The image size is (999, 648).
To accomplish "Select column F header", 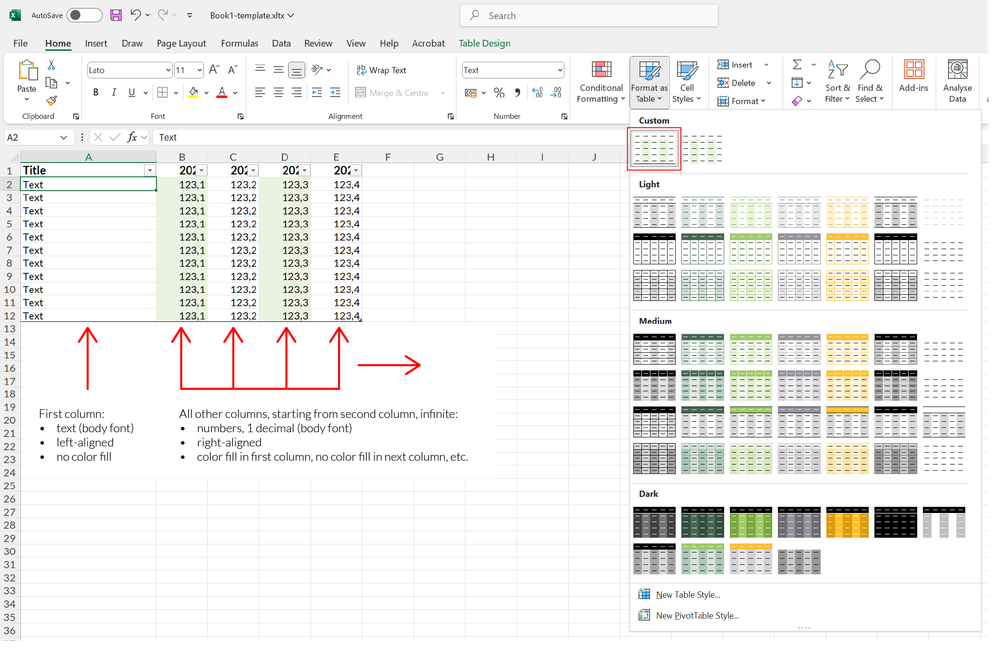I will click(387, 157).
